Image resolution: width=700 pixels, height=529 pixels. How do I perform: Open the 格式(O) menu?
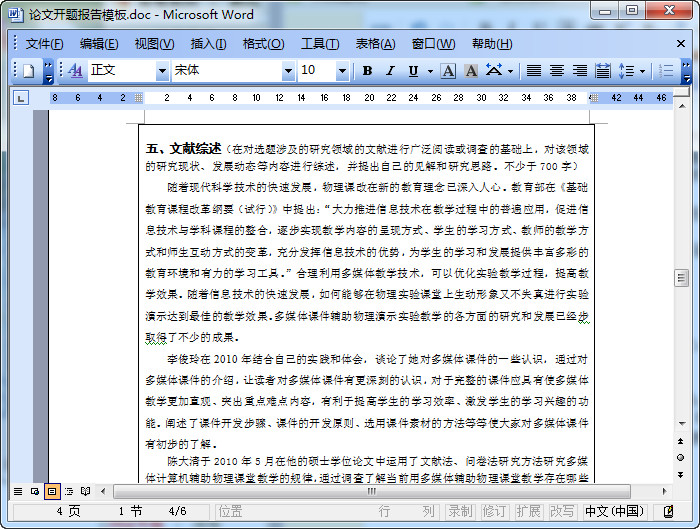pos(263,44)
